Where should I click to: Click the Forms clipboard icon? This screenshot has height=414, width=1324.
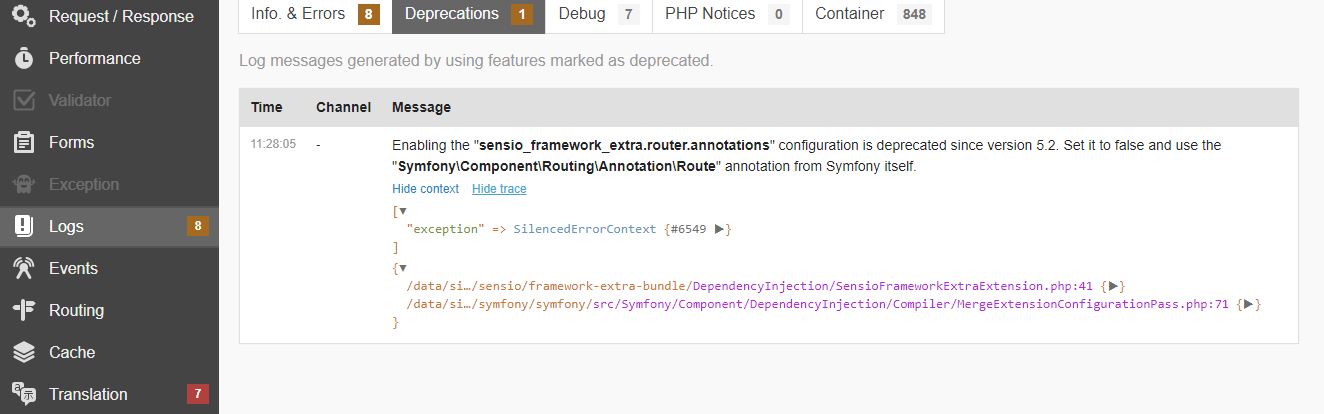24,142
